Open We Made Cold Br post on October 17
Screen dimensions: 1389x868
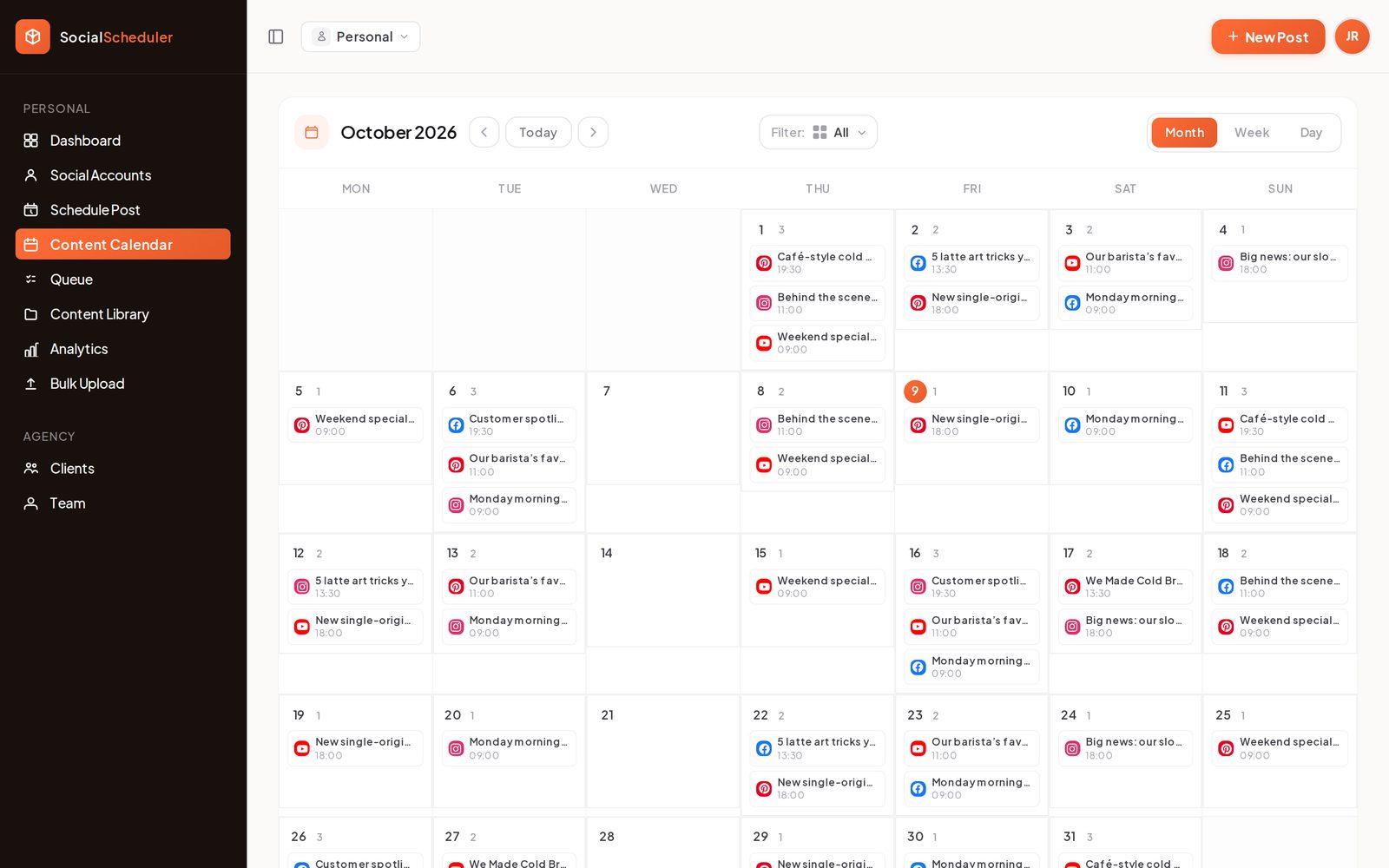click(1125, 587)
